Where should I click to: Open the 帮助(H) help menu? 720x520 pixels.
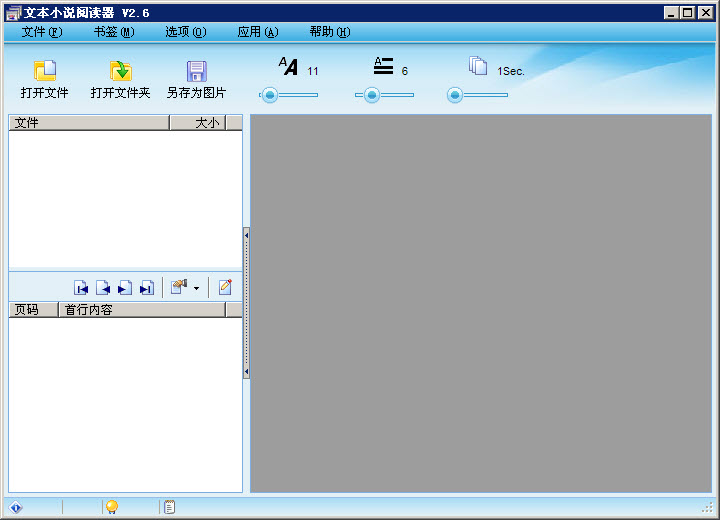point(329,32)
